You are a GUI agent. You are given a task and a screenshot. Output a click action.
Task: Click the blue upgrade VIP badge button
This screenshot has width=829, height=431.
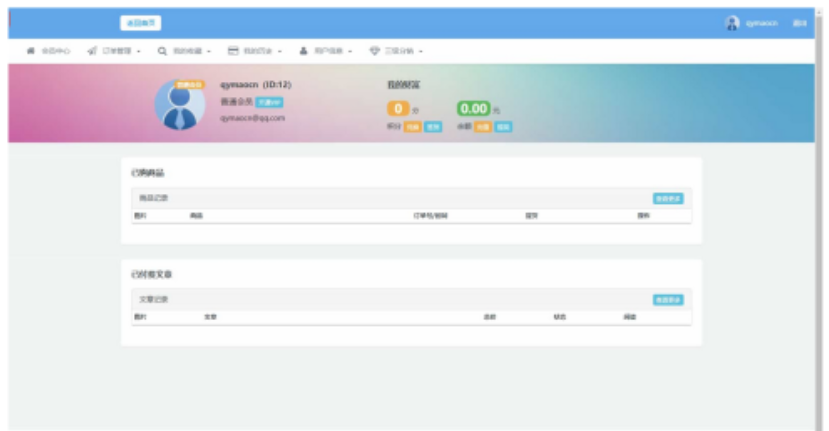269,102
